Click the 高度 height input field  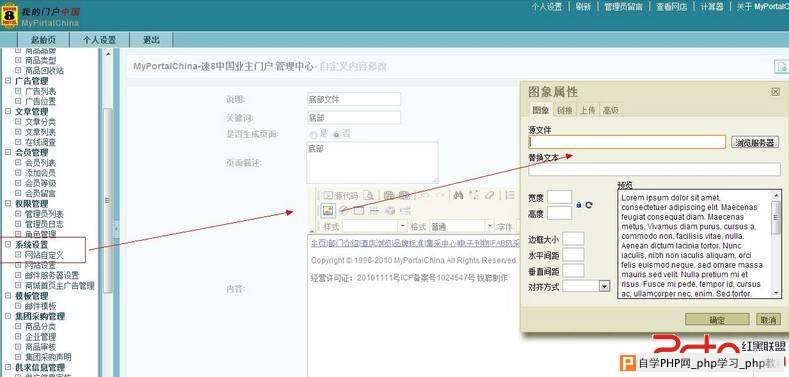(x=560, y=213)
